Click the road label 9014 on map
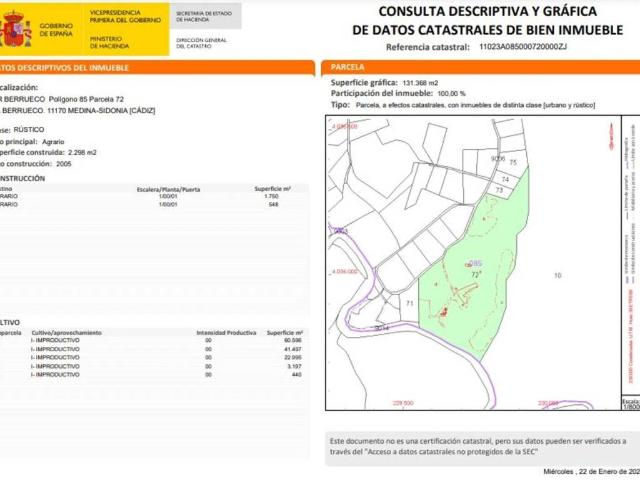 tap(382, 328)
